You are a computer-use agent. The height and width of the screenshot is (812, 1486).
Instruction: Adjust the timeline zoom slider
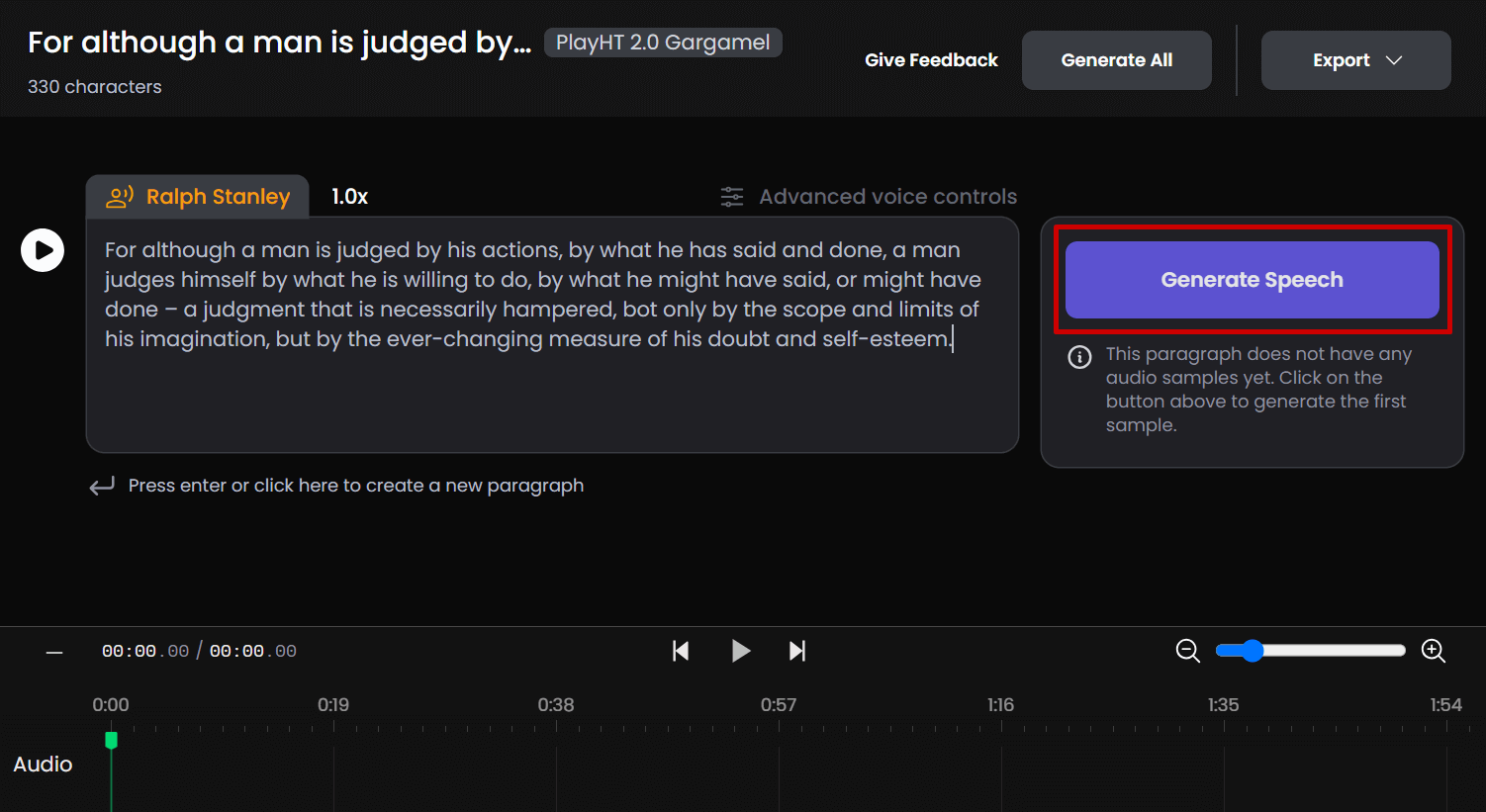click(x=1253, y=651)
